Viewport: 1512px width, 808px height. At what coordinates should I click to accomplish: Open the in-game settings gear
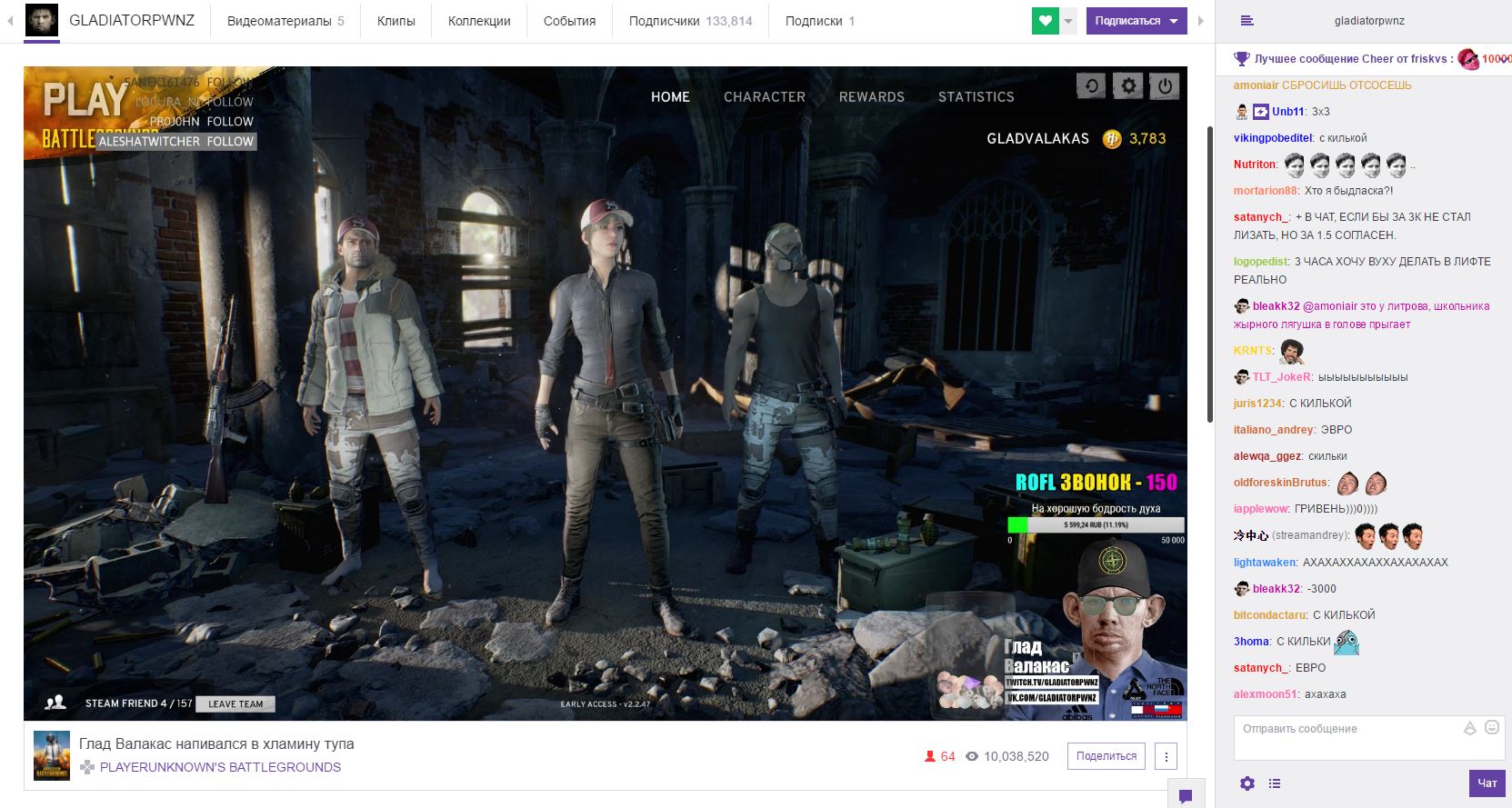[x=1128, y=86]
